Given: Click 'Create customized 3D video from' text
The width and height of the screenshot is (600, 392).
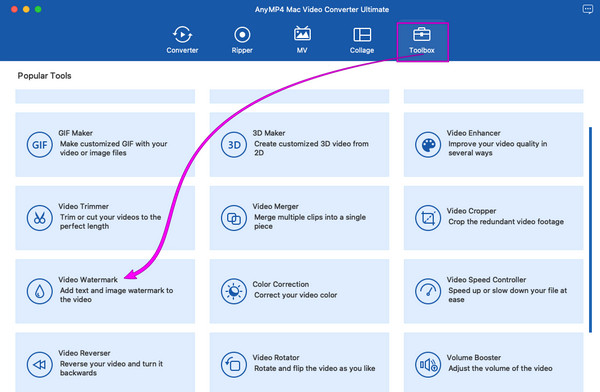Looking at the screenshot, I should coord(311,144).
